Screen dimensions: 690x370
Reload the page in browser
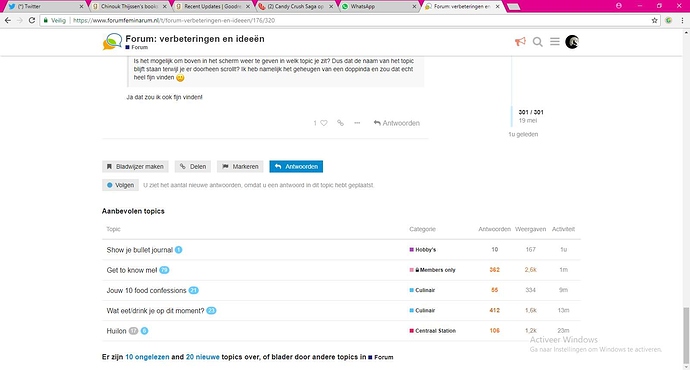click(32, 20)
